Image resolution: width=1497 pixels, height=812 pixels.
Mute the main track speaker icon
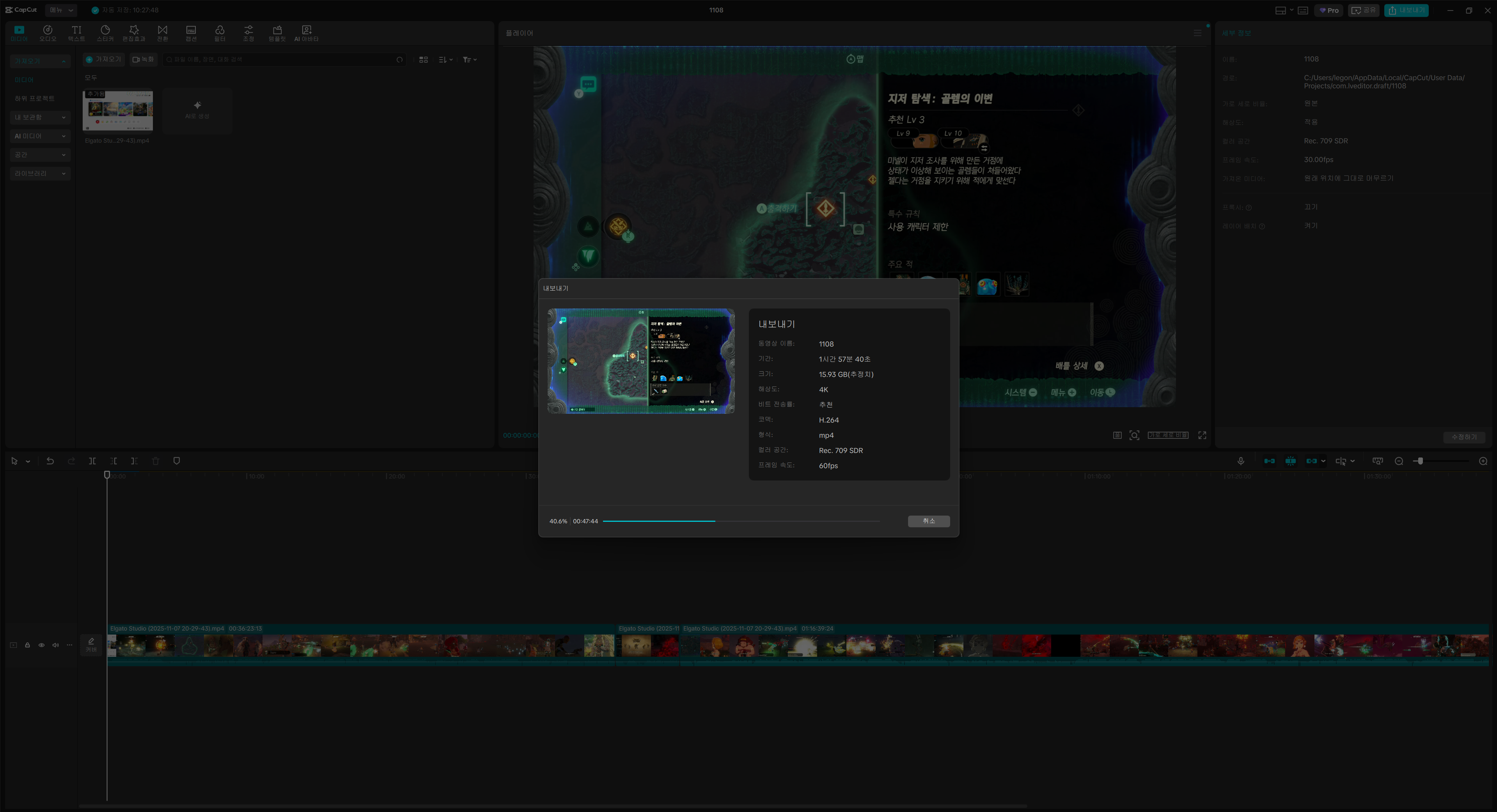click(x=55, y=645)
